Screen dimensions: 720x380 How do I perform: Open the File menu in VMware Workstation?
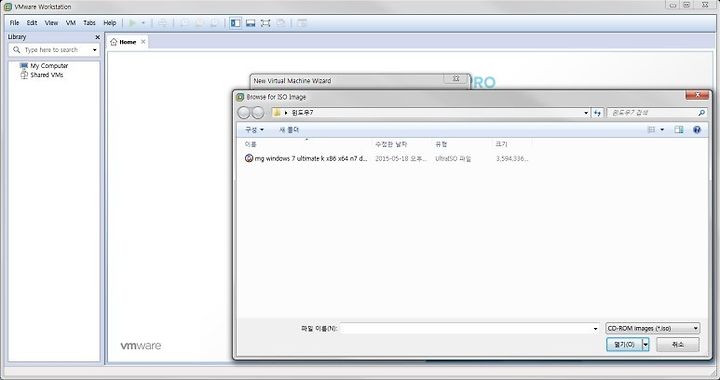(14, 23)
